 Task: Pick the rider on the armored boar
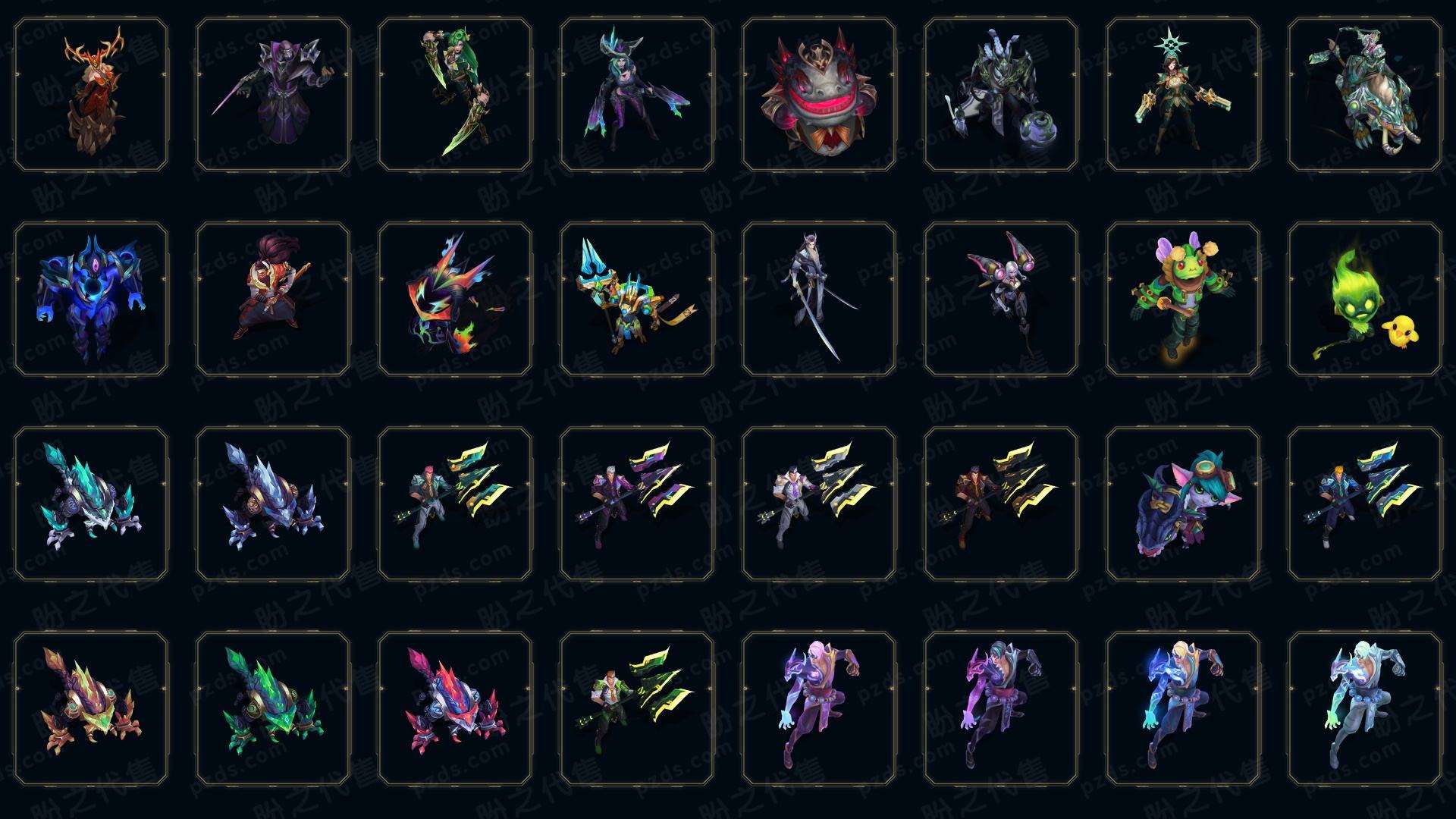tap(1365, 95)
